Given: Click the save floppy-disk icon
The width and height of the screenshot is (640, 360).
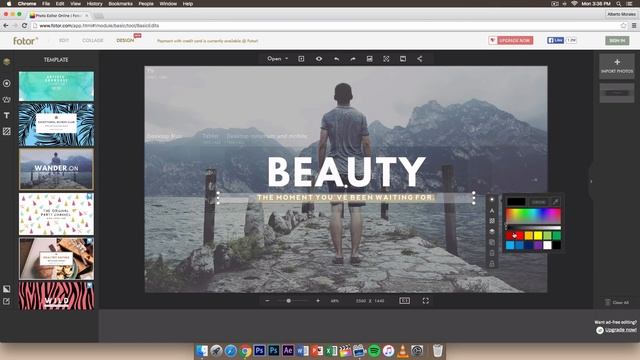Looking at the screenshot, I should pyautogui.click(x=369, y=59).
